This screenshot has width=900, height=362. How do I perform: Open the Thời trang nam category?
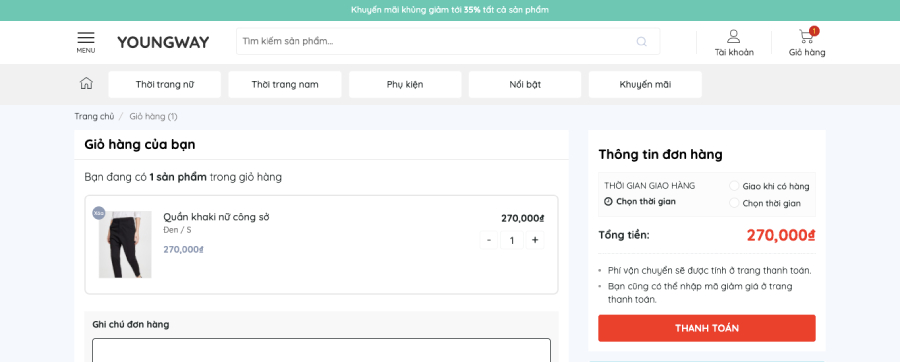(x=285, y=84)
